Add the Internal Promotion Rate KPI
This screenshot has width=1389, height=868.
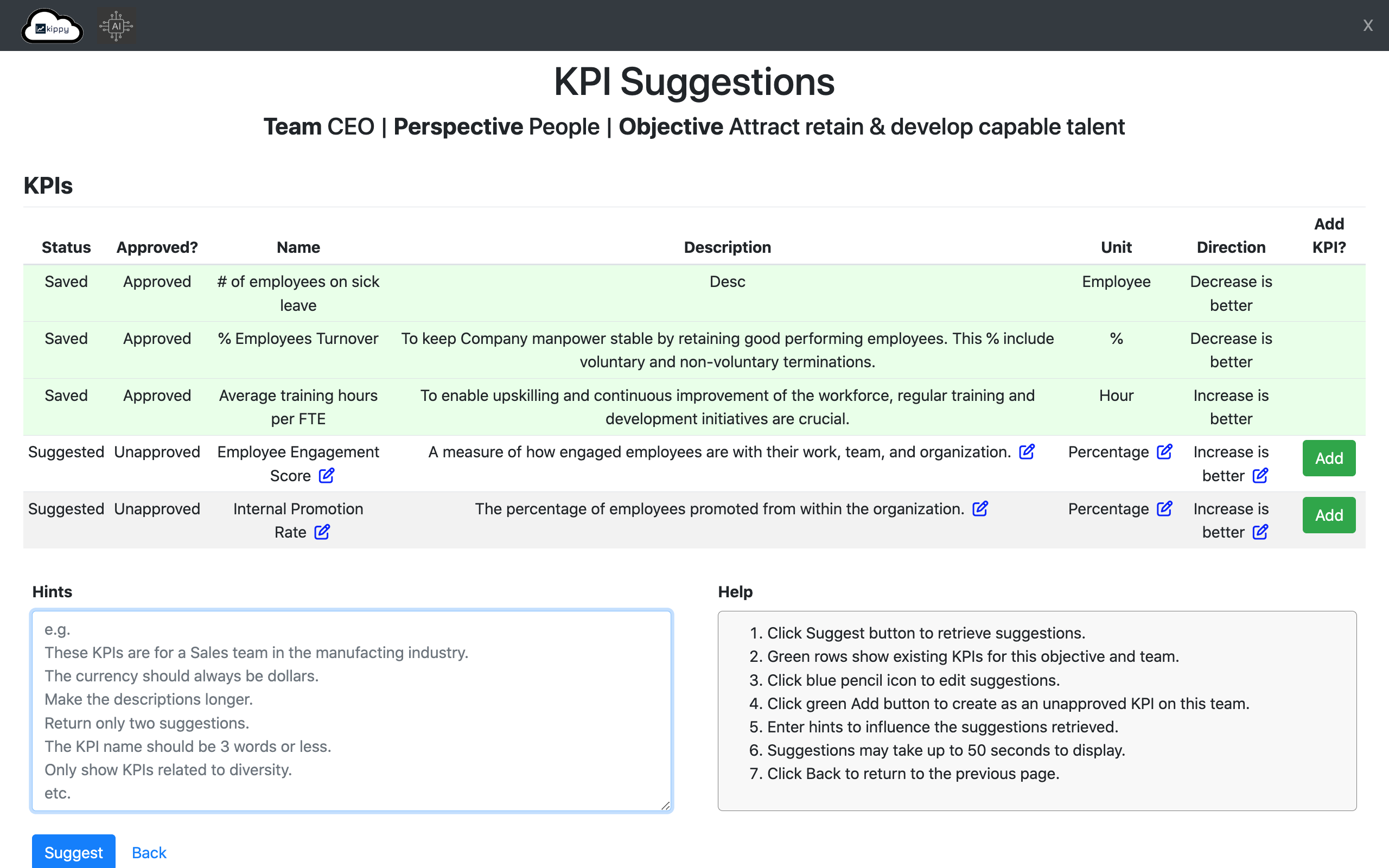coord(1329,515)
